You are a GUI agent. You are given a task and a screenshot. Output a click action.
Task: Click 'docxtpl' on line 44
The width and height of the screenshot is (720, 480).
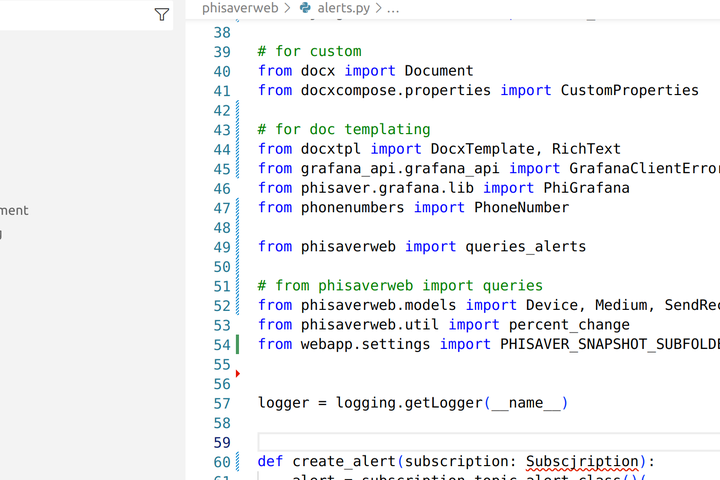coord(331,149)
